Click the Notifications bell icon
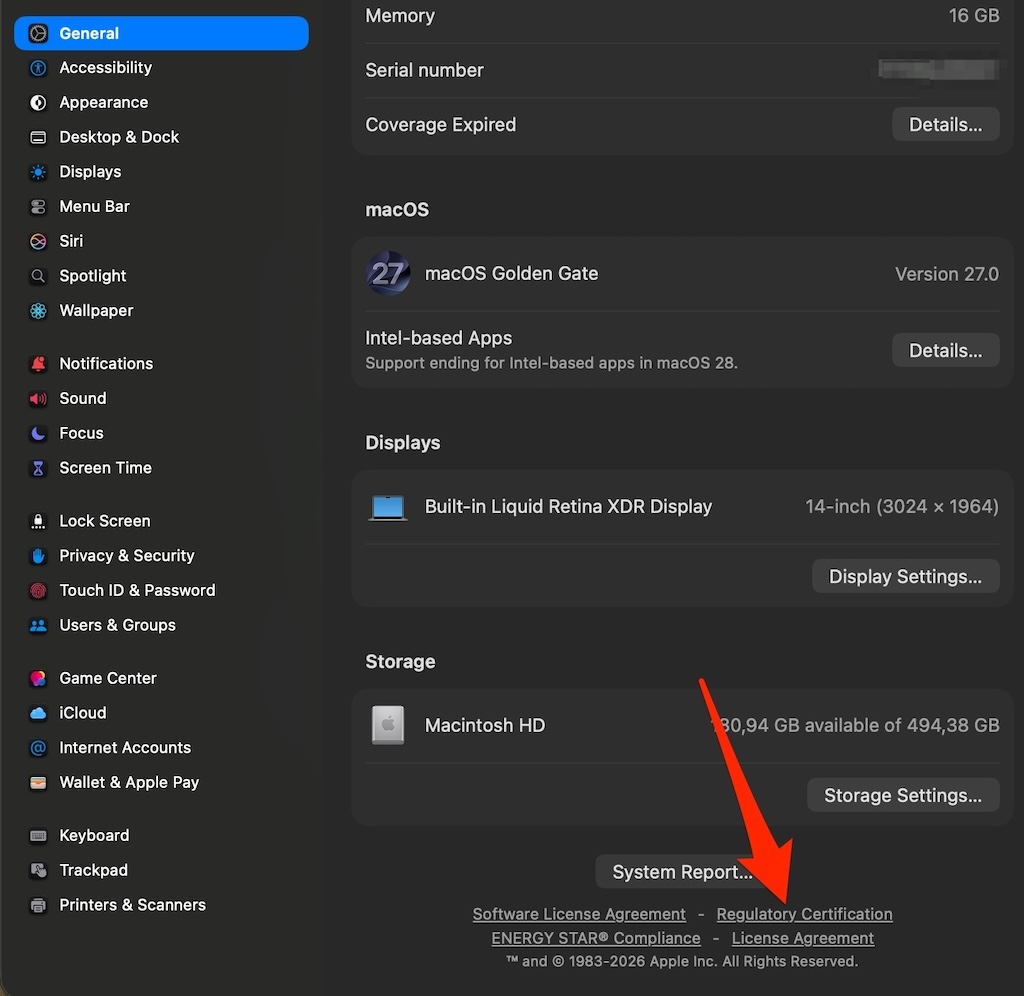 click(x=39, y=364)
